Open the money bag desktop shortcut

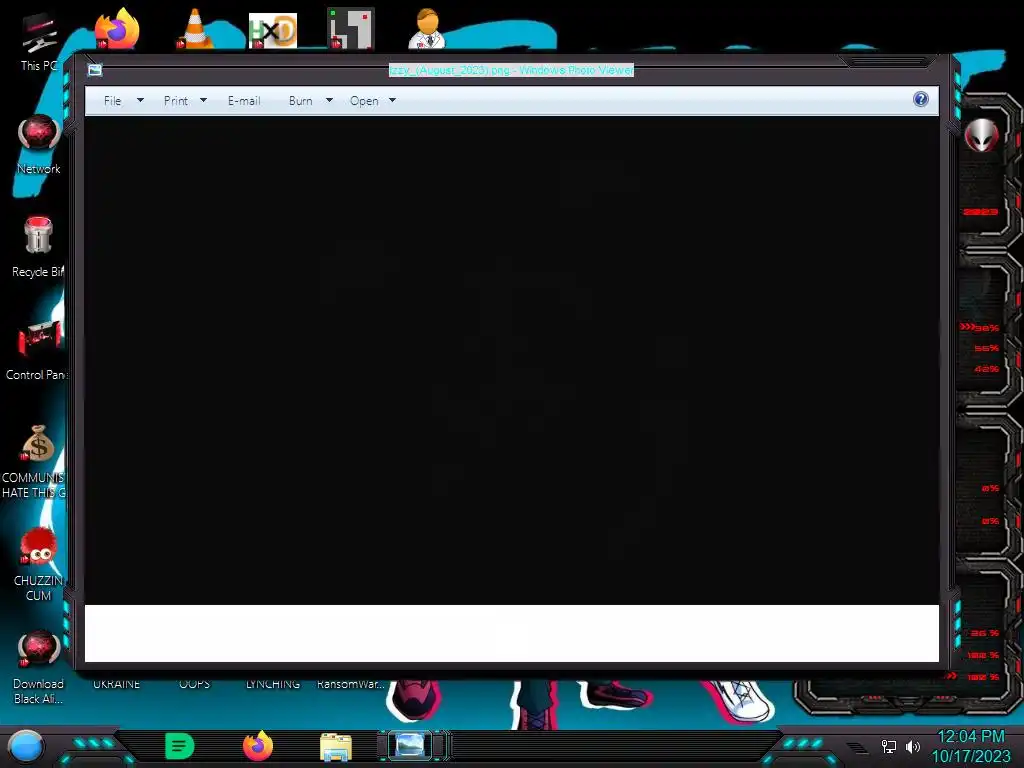pos(37,462)
